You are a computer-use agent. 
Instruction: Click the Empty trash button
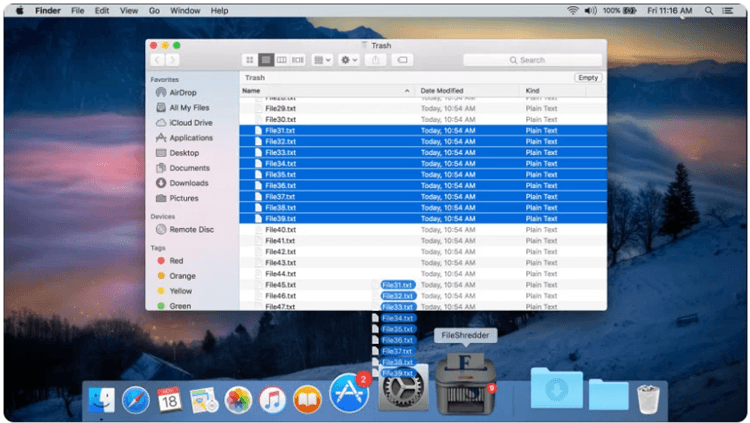588,77
